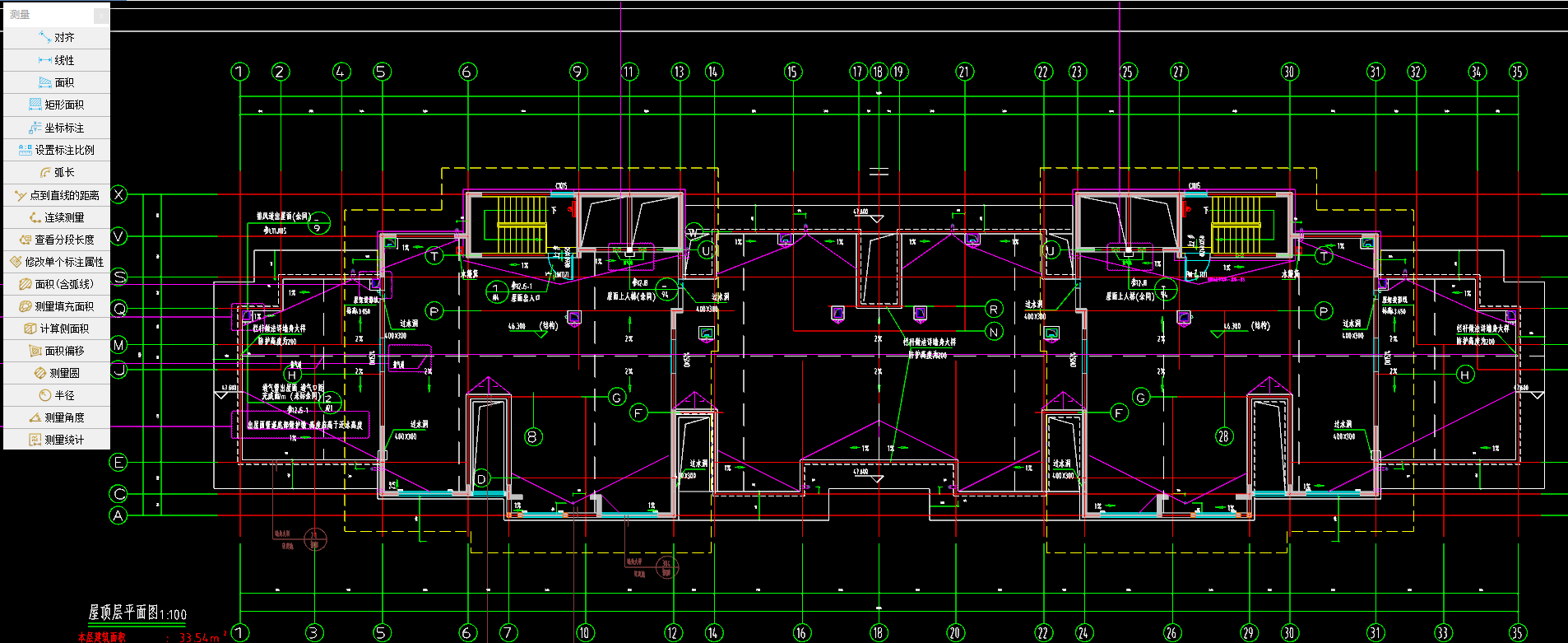Pick the 测量圆 circle measure tool

click(x=57, y=373)
